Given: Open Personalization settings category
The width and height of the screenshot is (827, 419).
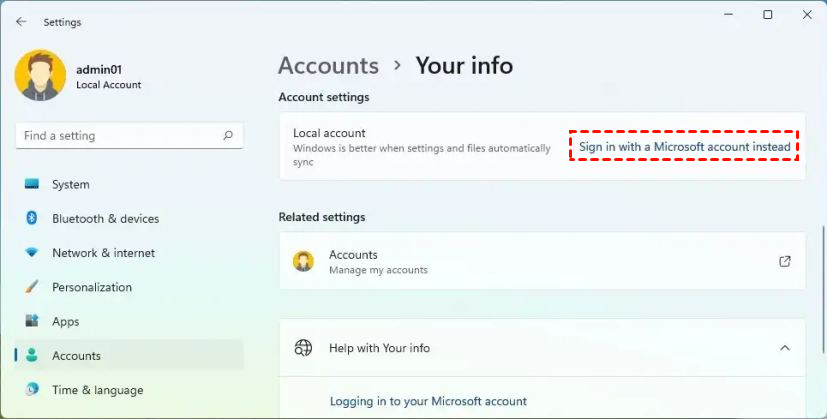Looking at the screenshot, I should pyautogui.click(x=91, y=287).
